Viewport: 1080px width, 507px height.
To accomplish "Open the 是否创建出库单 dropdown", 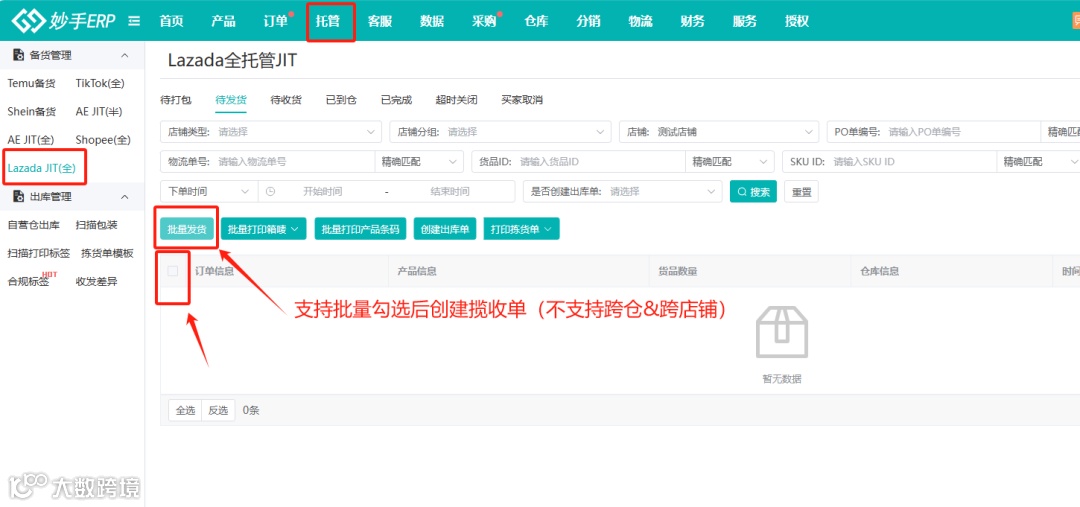I will point(623,192).
